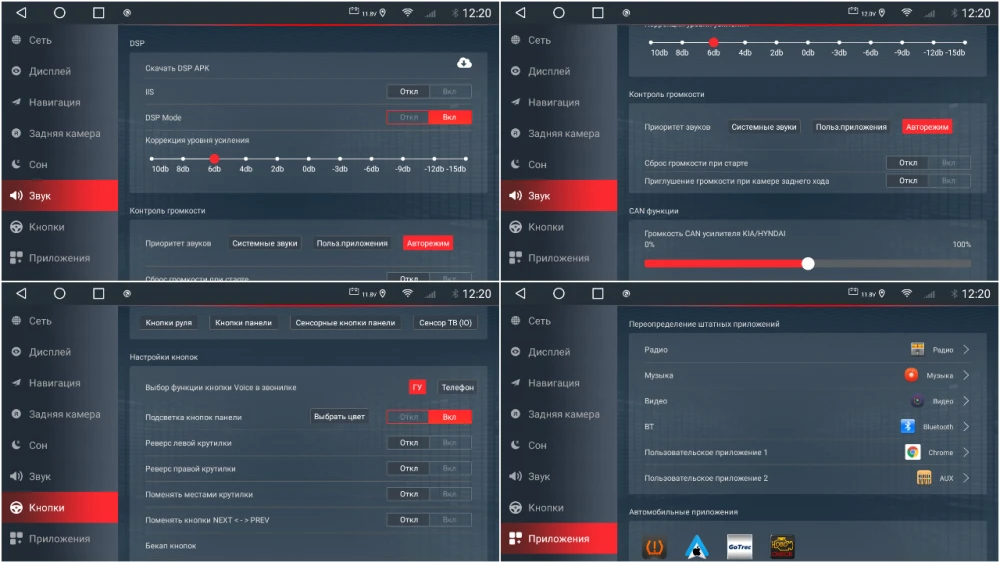1000x562 pixels.
Task: Tap the Chrome icon in user app 1 row
Action: (913, 452)
